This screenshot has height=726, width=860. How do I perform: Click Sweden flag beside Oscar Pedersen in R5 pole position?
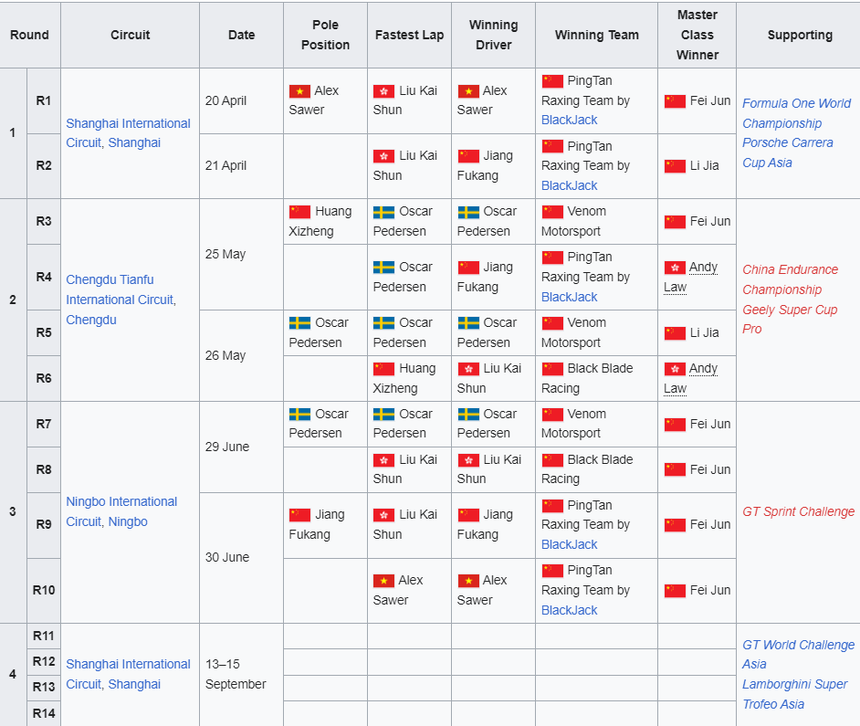click(299, 323)
